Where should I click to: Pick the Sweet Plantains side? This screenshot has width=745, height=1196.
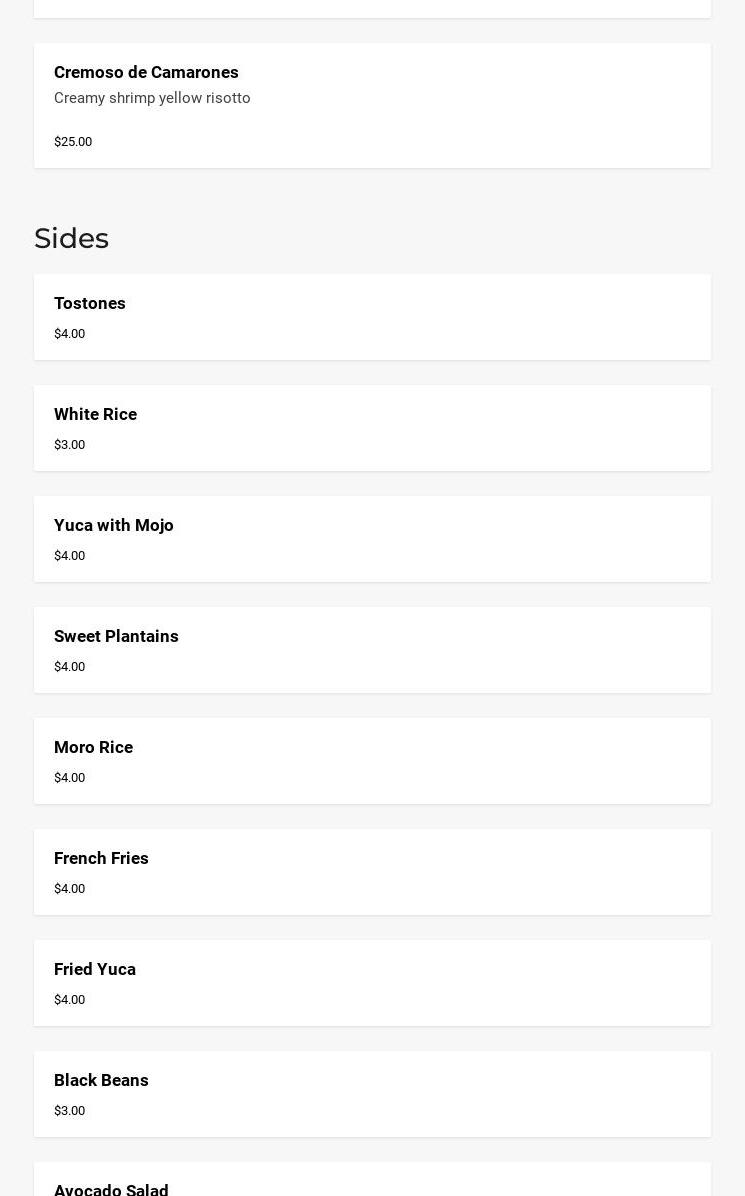116,637
